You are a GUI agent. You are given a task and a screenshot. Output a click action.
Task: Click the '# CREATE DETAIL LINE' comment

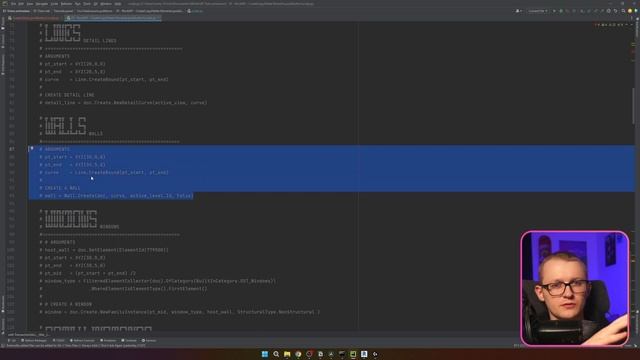pos(67,95)
